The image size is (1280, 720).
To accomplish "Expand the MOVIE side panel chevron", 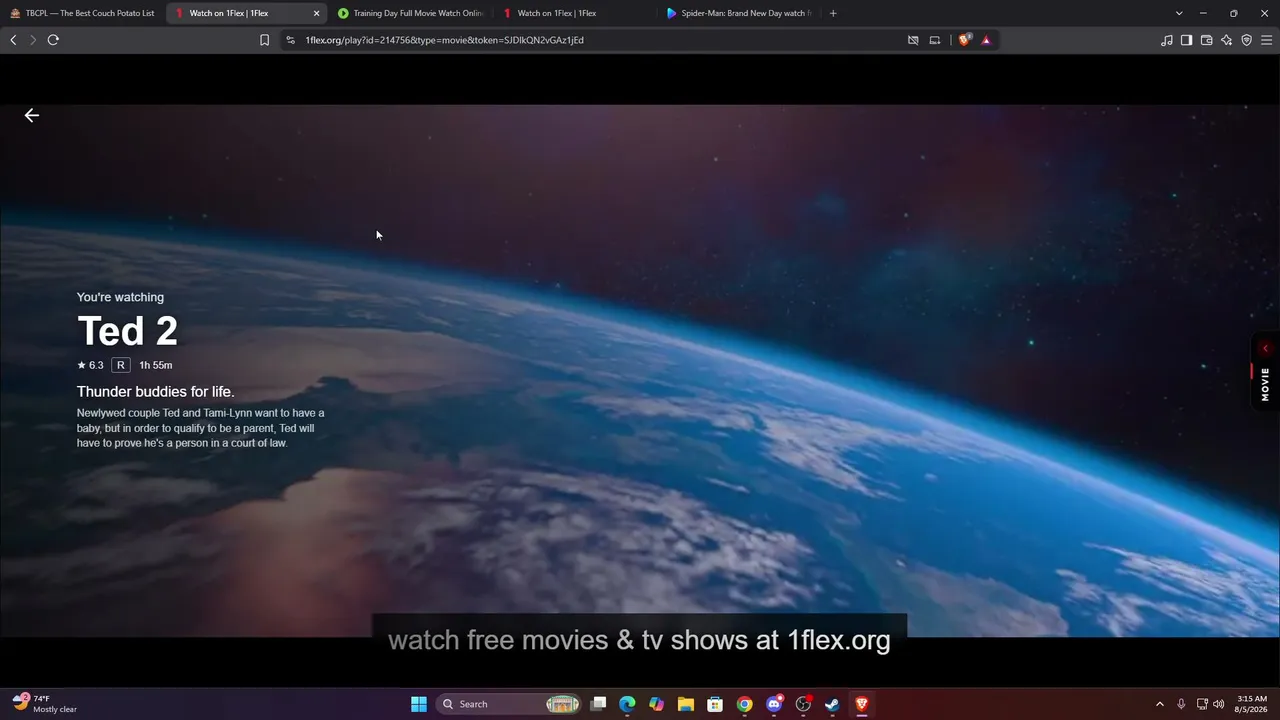I will coord(1265,348).
